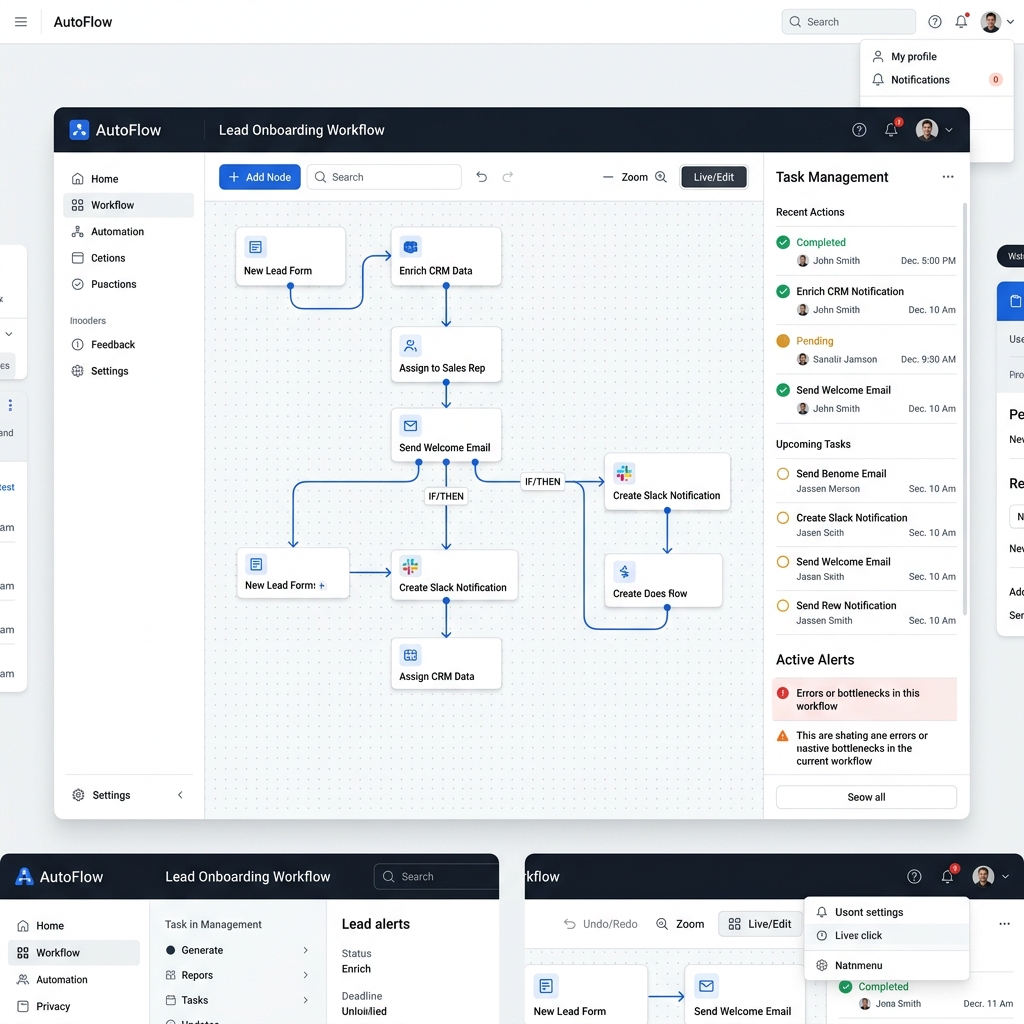The width and height of the screenshot is (1024, 1024).
Task: Click orange warning triangle alert icon
Action: 782,736
